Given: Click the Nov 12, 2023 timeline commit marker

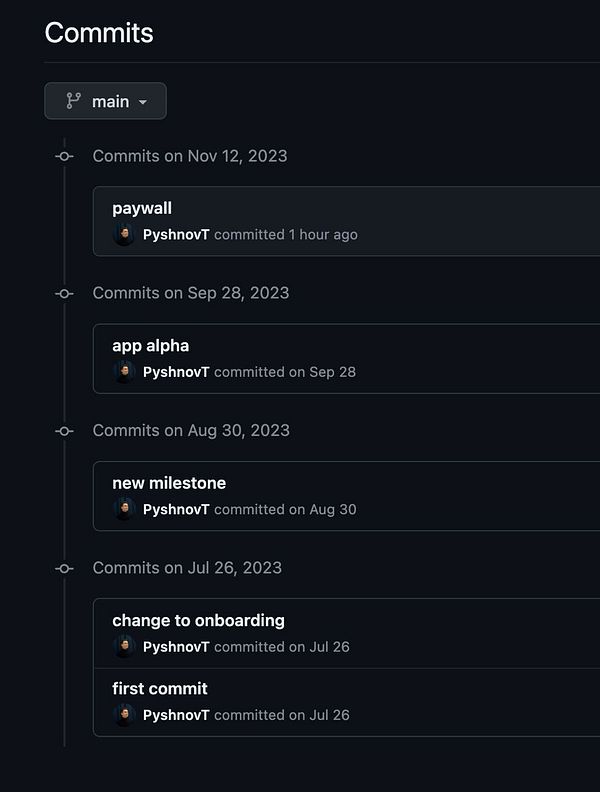Looking at the screenshot, I should pos(65,156).
